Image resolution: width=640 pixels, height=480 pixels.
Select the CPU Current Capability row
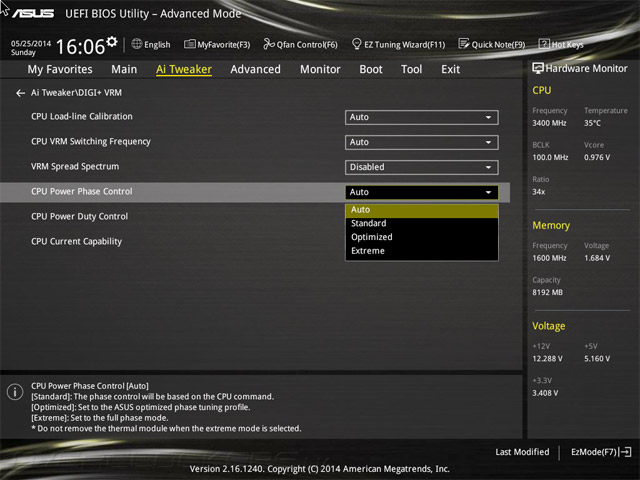76,242
